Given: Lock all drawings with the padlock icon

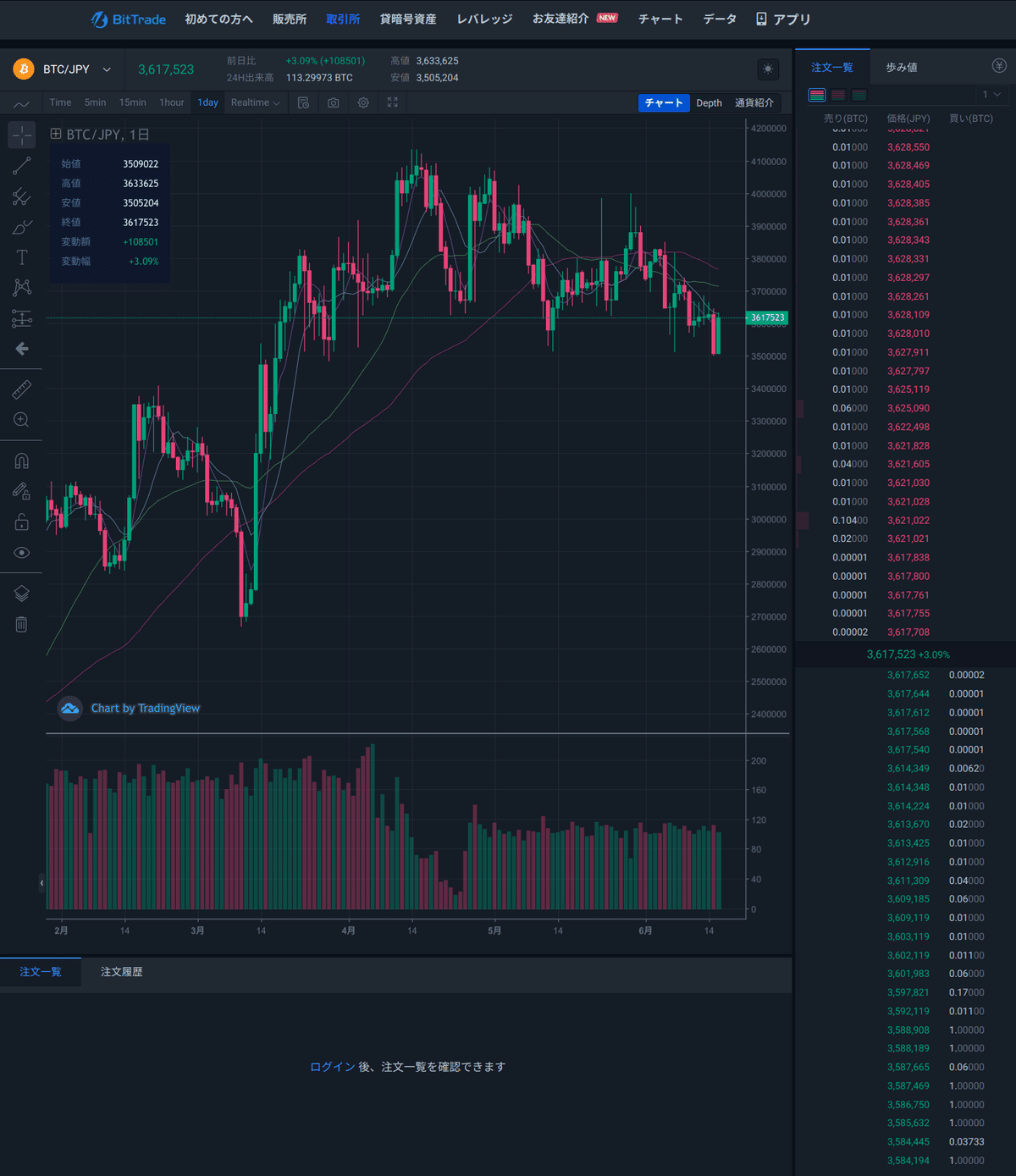Looking at the screenshot, I should click(x=21, y=522).
